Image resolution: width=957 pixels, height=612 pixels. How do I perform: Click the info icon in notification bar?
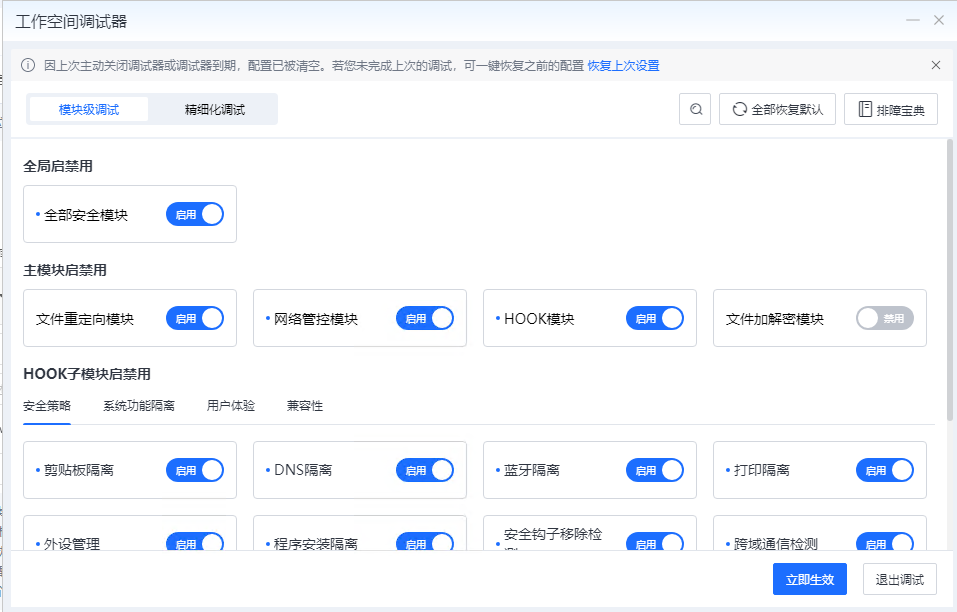pyautogui.click(x=28, y=66)
